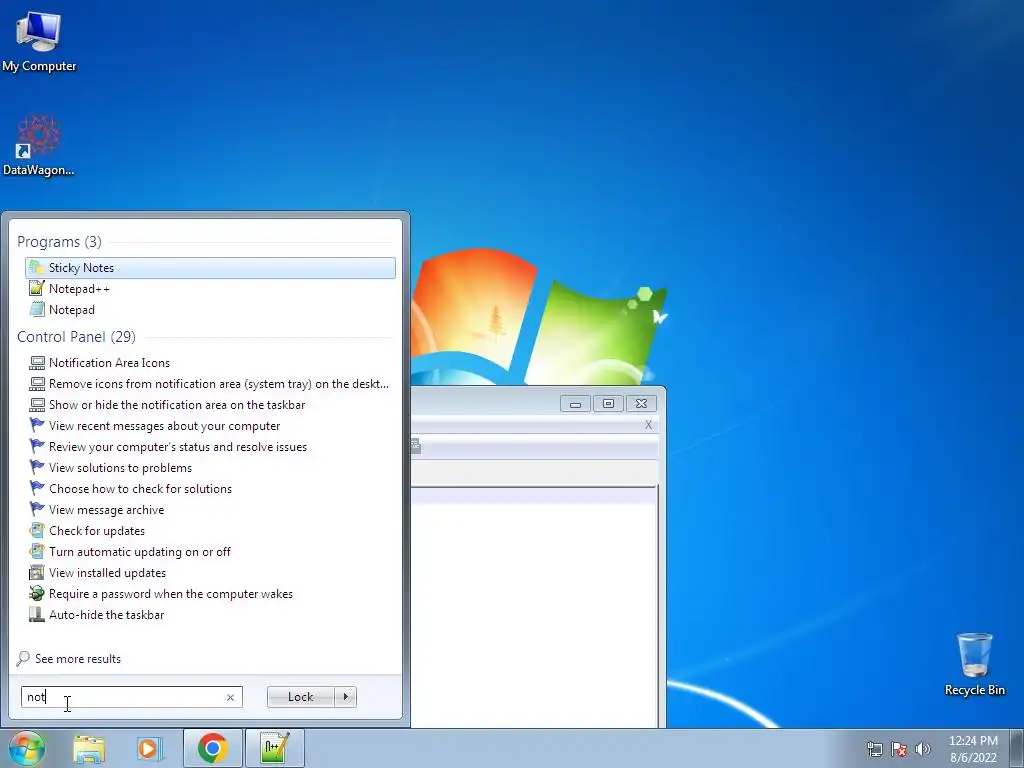
Task: Launch Notepad++ from the search results
Action: [x=210, y=289]
